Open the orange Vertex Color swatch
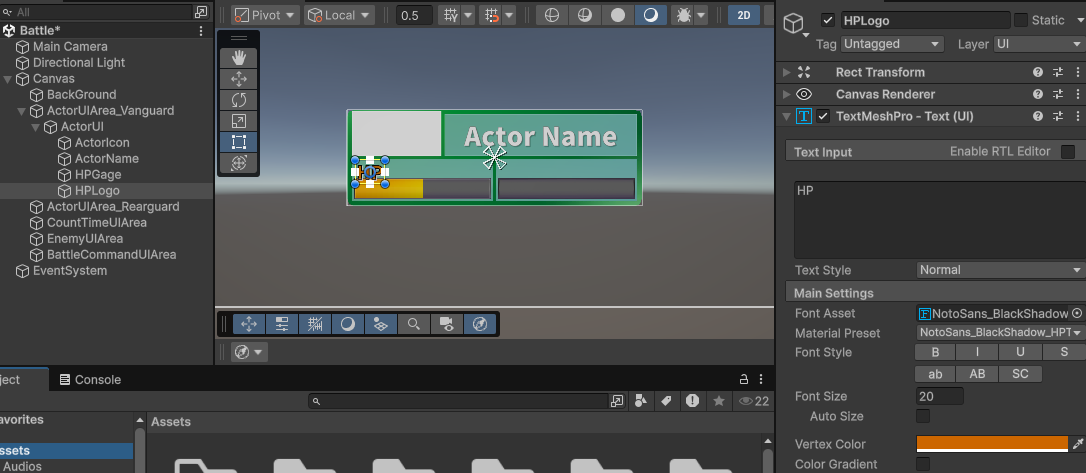 tap(992, 444)
